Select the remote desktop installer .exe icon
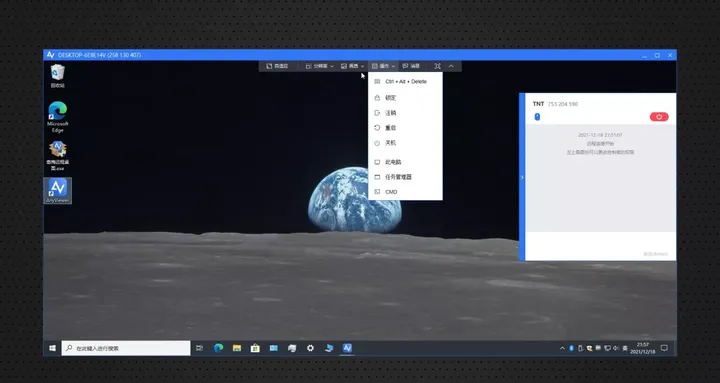 [57, 156]
